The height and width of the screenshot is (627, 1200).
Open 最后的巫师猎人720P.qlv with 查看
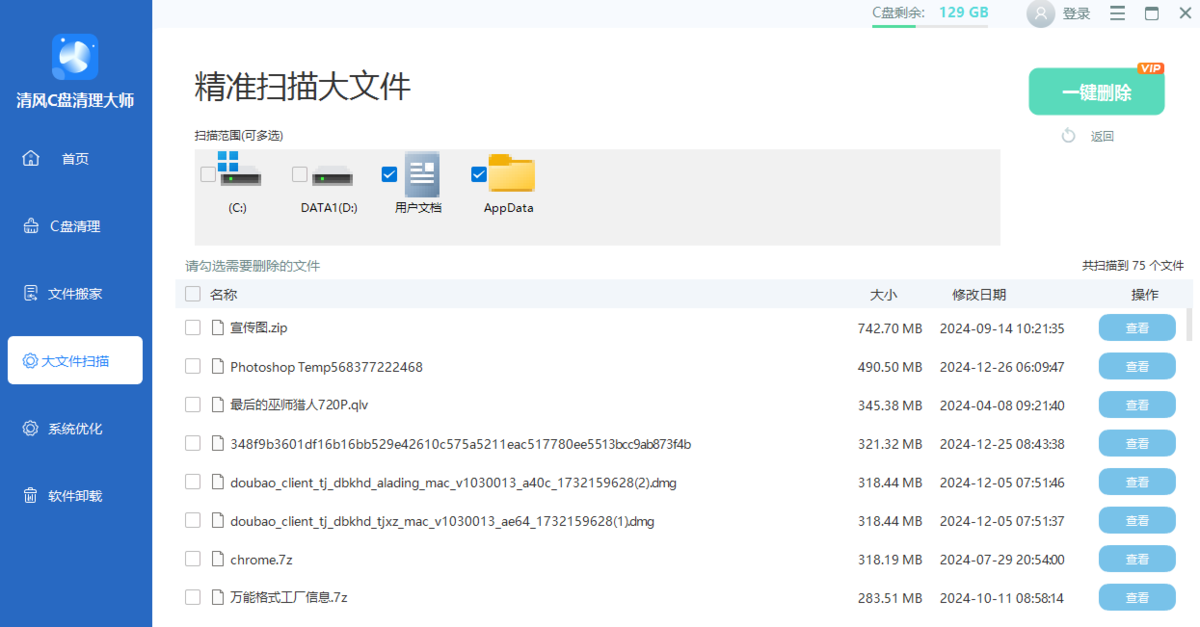(1137, 405)
